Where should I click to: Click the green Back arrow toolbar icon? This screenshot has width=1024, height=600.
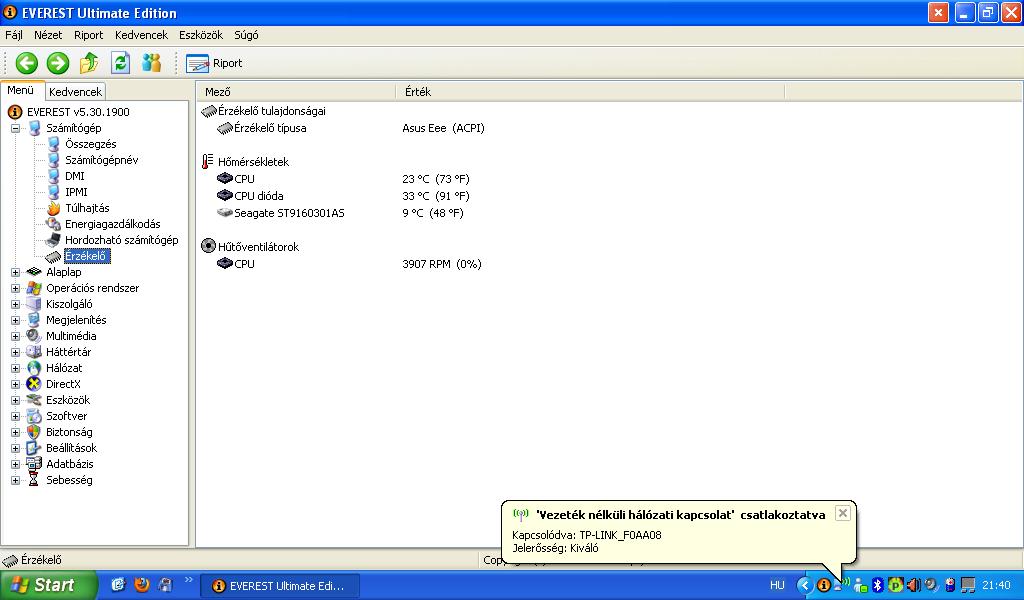pyautogui.click(x=27, y=63)
